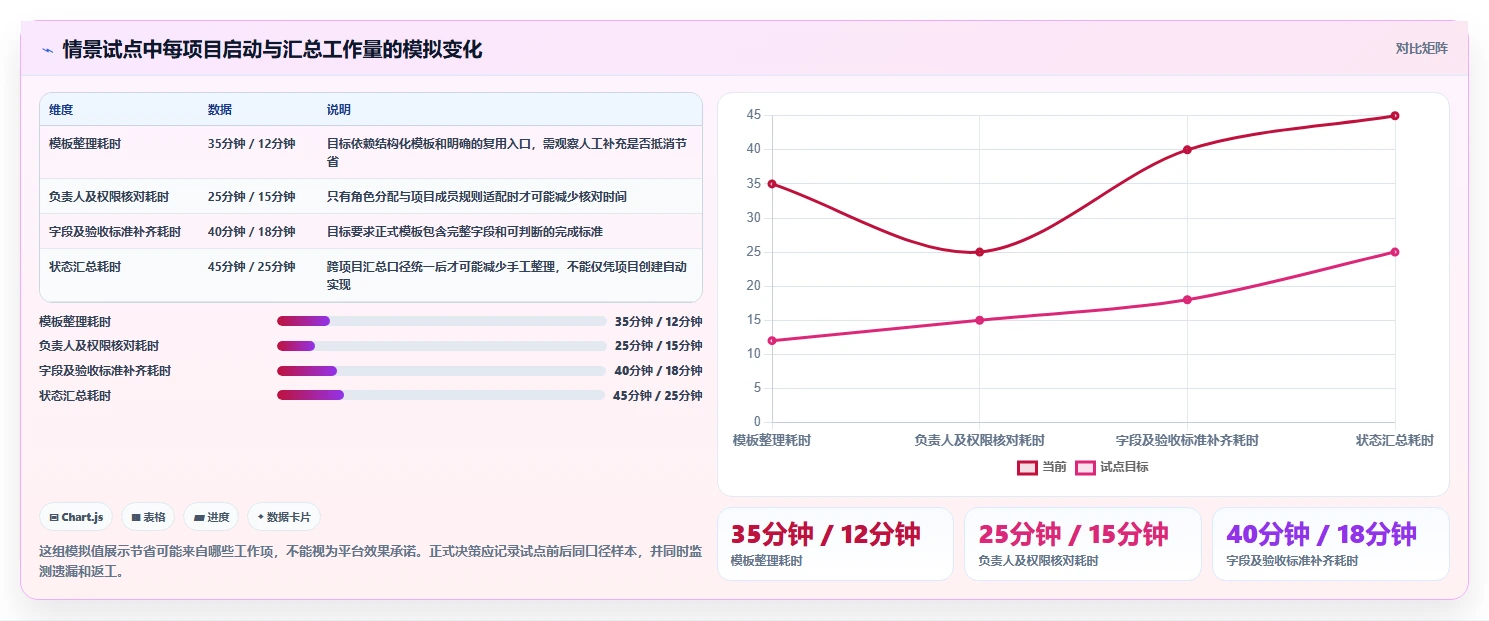
Task: Select the 维度 column header
Action: [x=119, y=110]
